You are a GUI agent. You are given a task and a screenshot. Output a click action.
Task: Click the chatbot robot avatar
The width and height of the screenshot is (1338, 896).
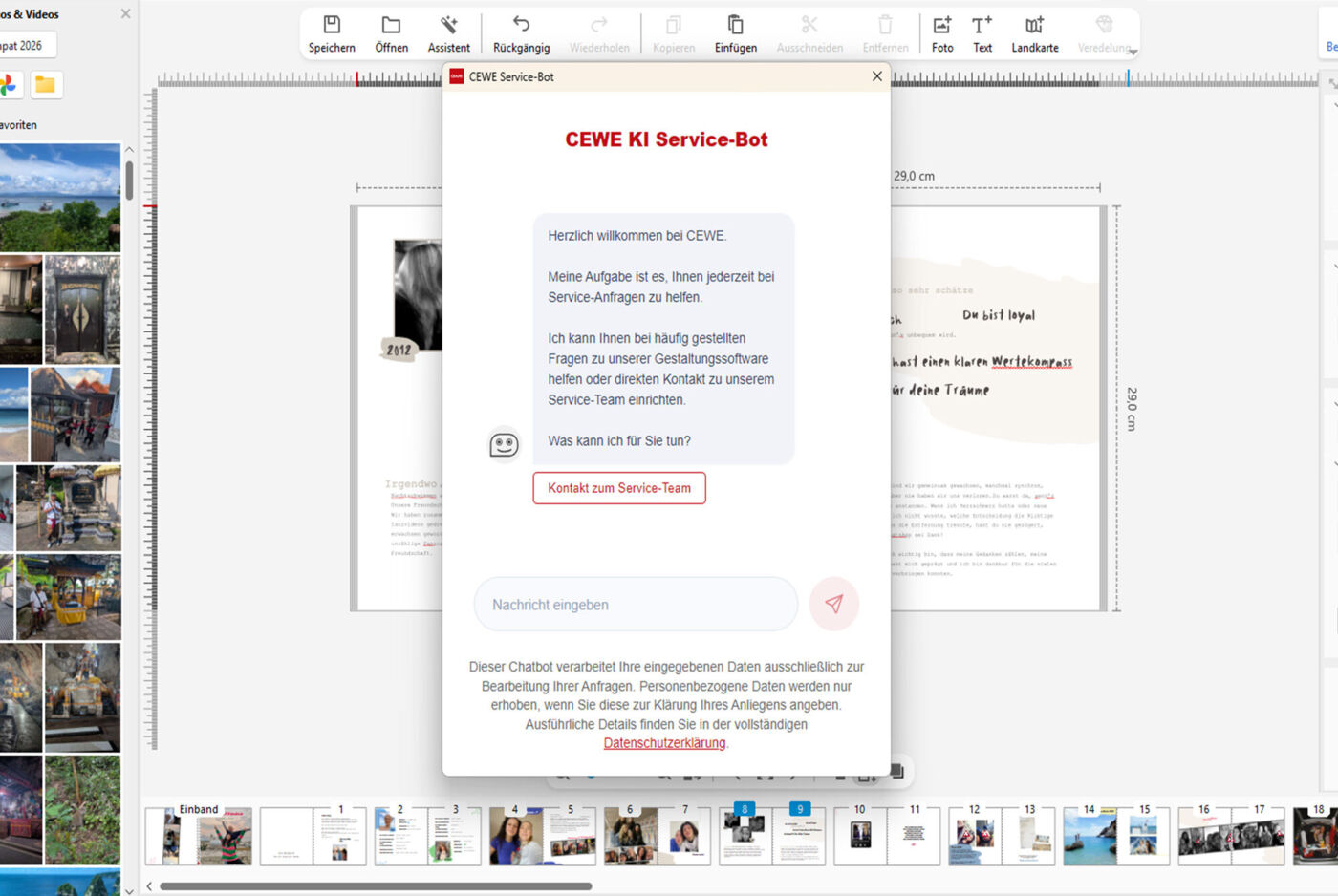[x=504, y=444]
